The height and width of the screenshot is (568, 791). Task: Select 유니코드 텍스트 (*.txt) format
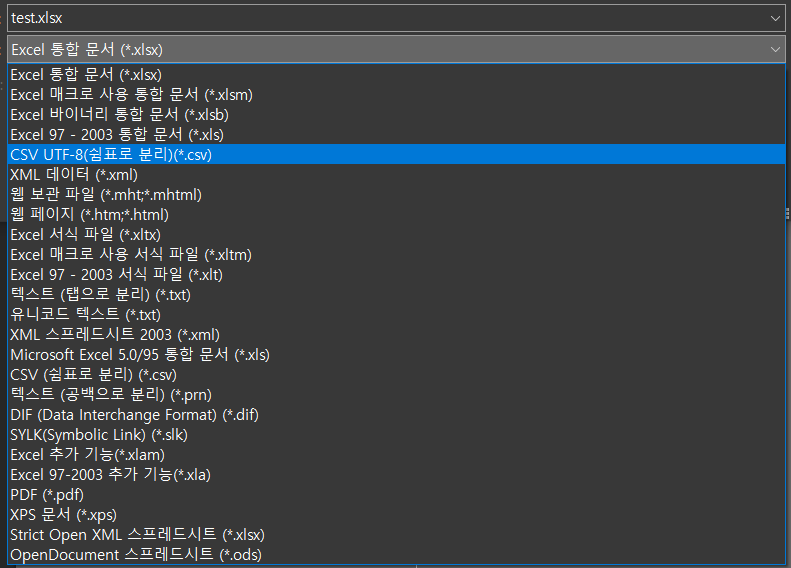(397, 315)
